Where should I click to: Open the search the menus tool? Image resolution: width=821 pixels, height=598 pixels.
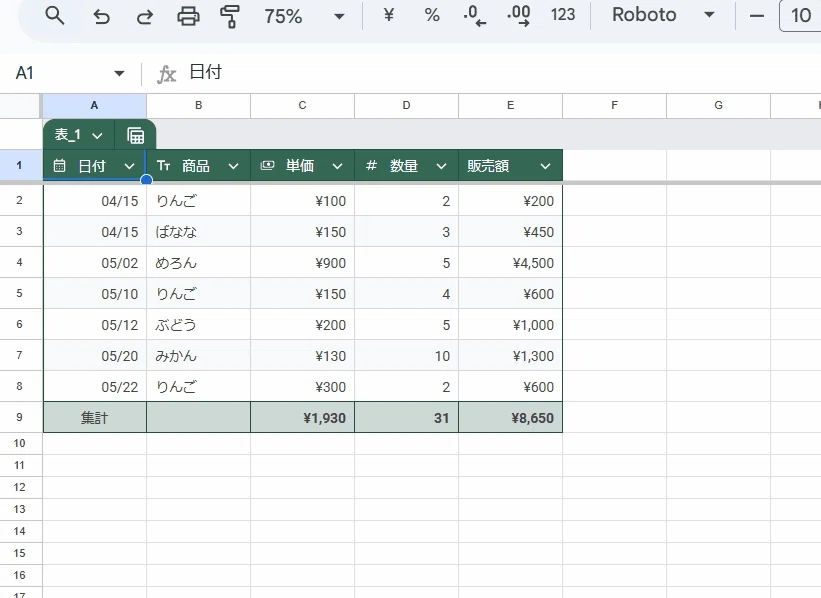[x=54, y=16]
